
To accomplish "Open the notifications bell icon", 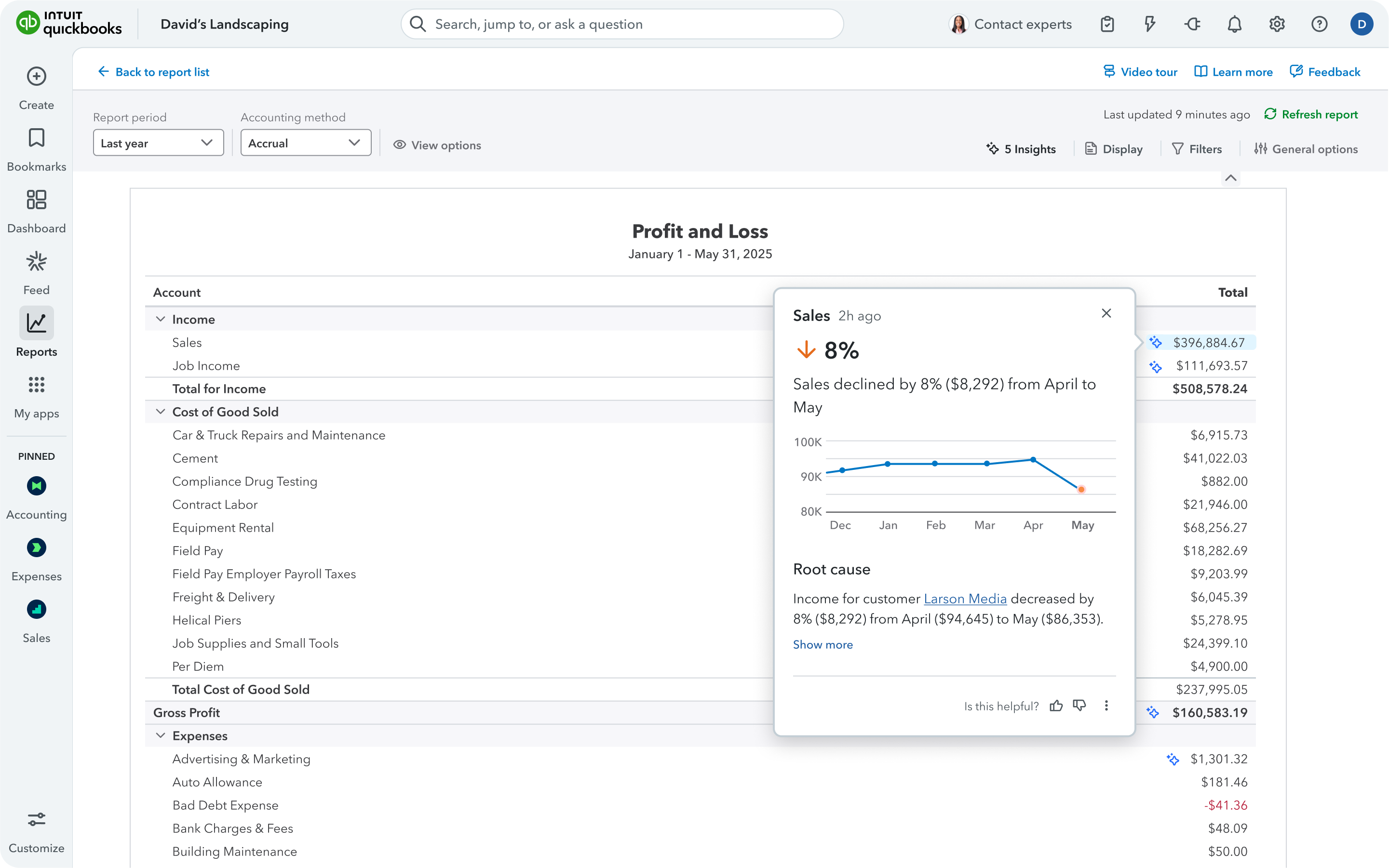I will (1234, 24).
